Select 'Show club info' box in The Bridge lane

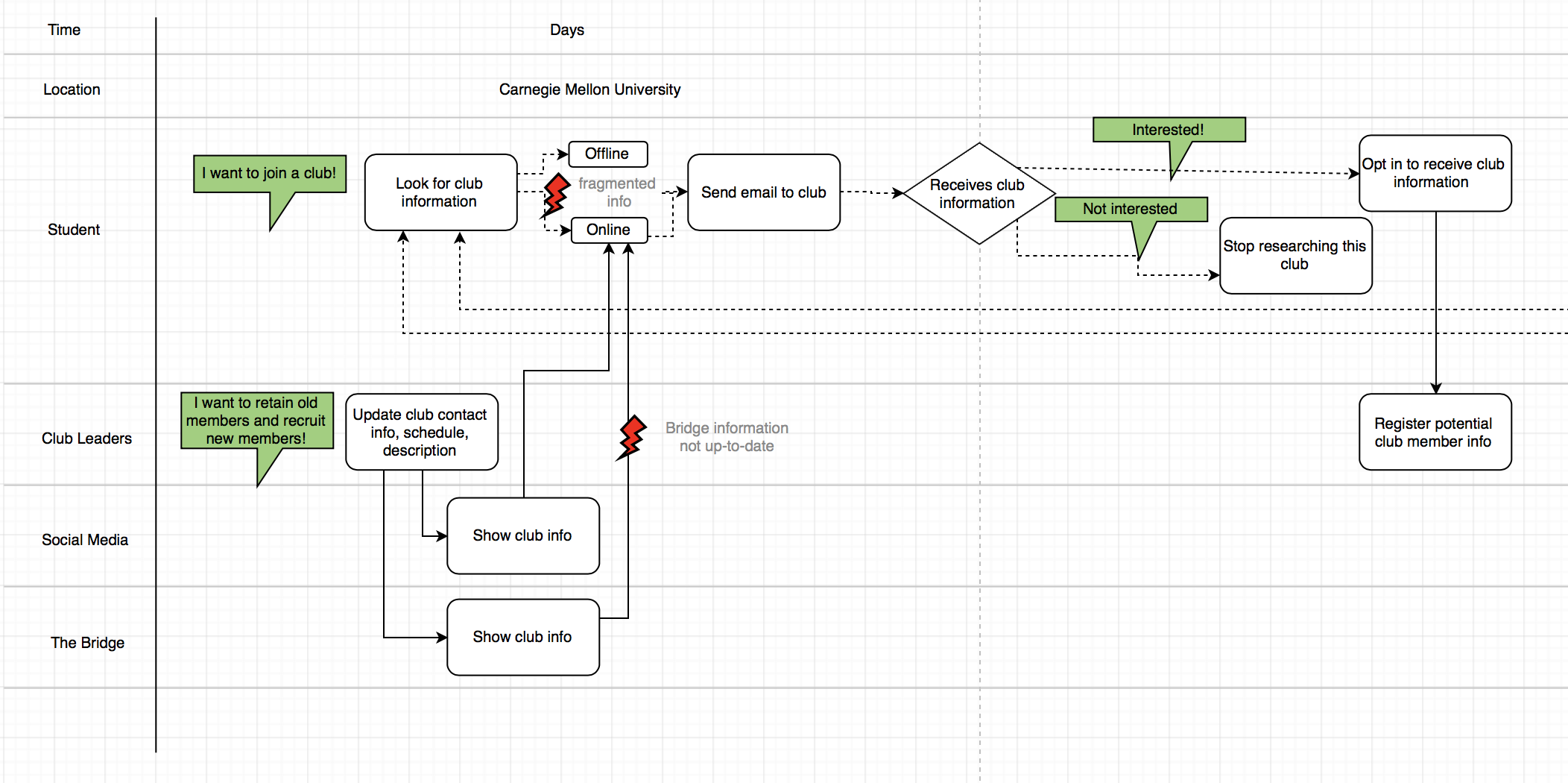[x=523, y=638]
